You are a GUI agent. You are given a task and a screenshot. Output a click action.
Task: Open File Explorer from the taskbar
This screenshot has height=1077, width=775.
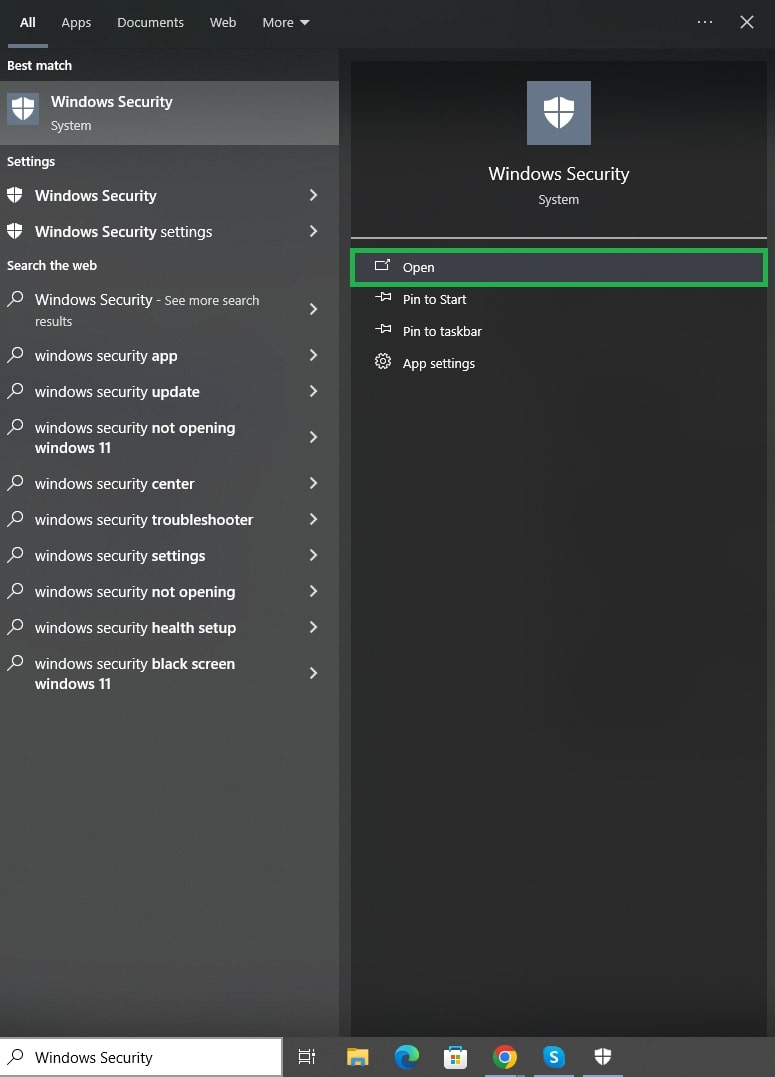click(x=357, y=1057)
